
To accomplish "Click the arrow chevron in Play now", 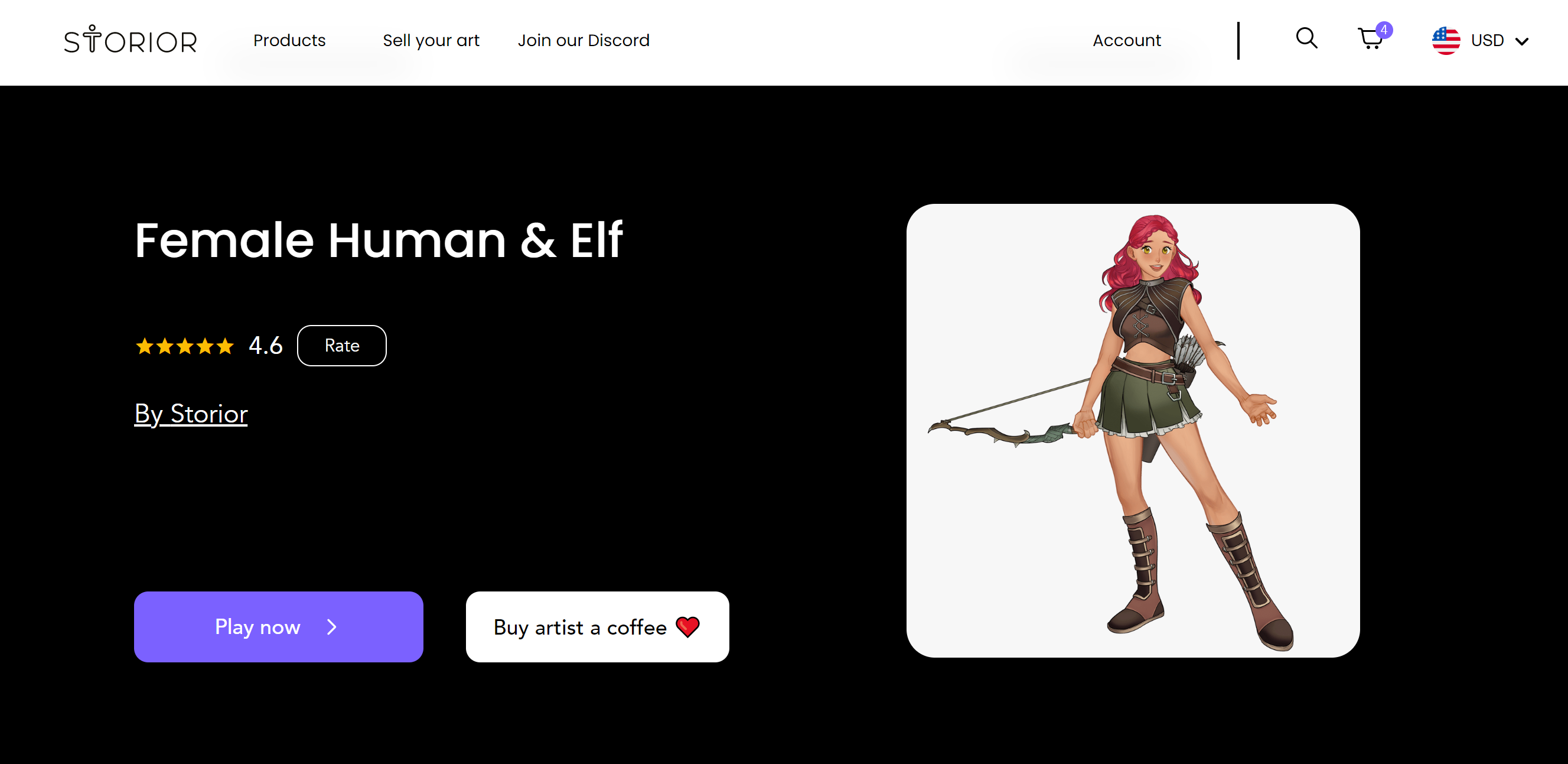I will pyautogui.click(x=332, y=626).
